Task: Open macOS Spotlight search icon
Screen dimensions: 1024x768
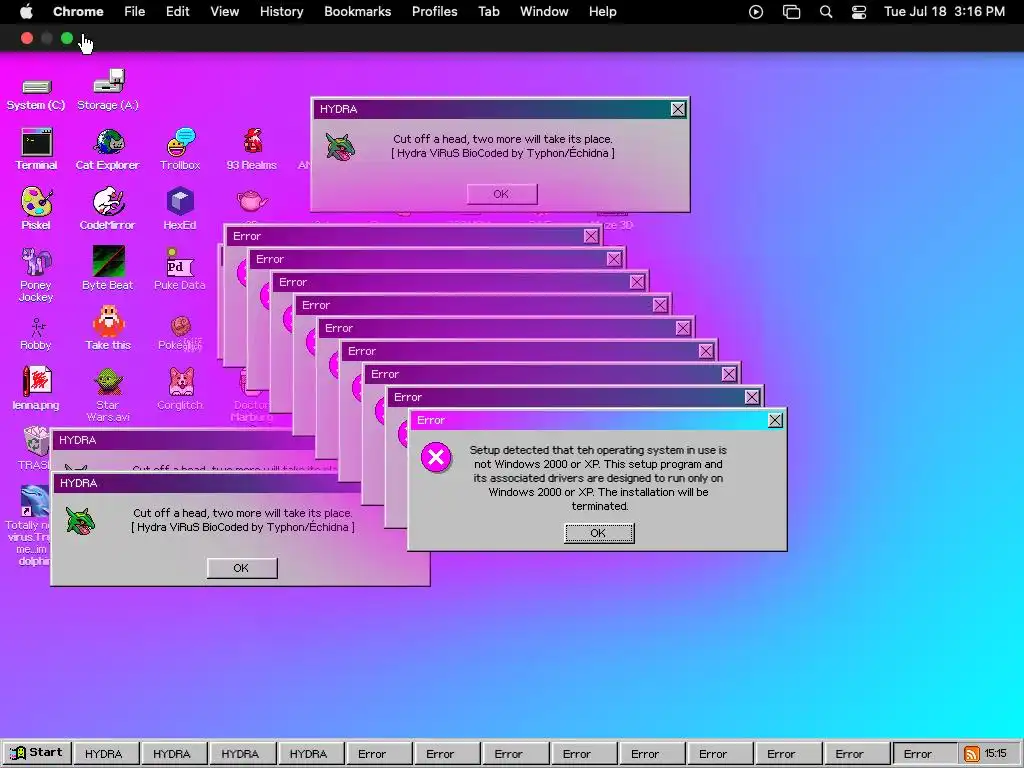Action: point(825,12)
